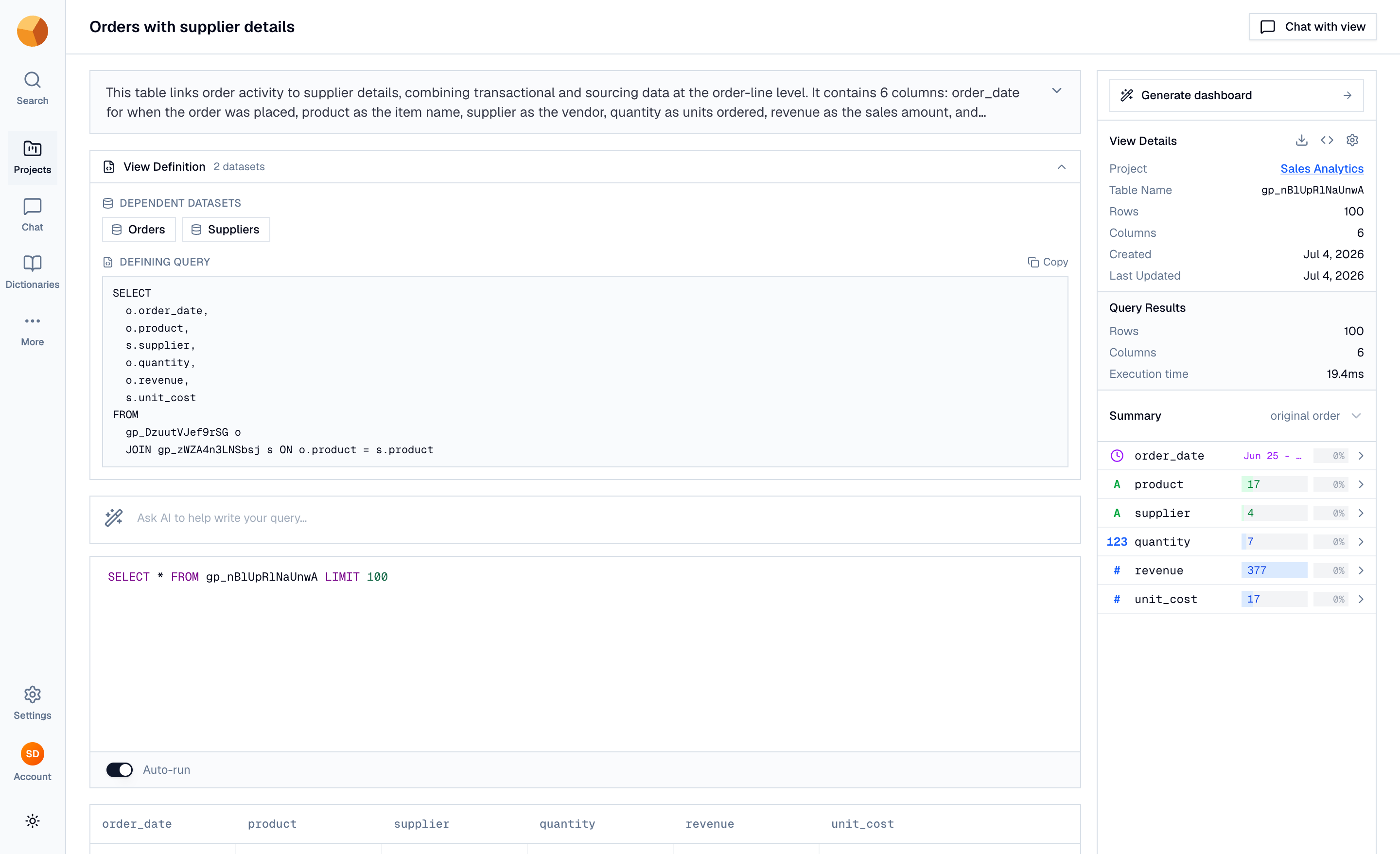The image size is (1400, 854).
Task: Open Search in the sidebar
Action: tap(33, 88)
